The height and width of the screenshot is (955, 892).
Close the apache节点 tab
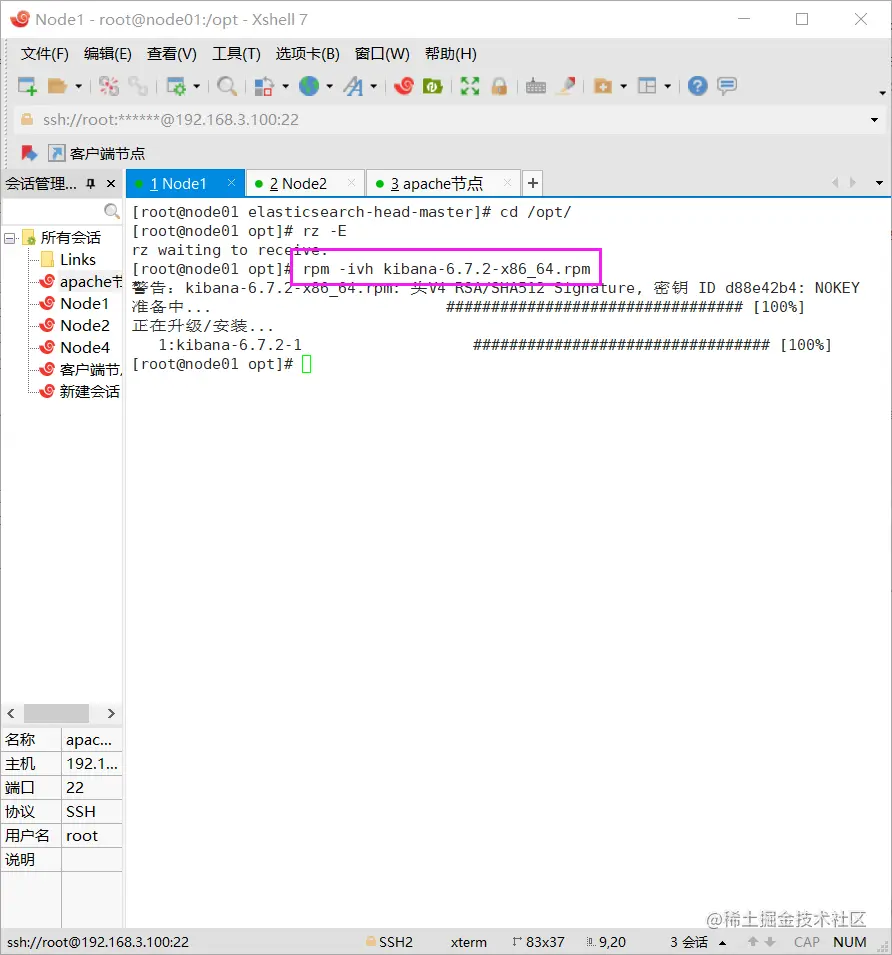507,183
